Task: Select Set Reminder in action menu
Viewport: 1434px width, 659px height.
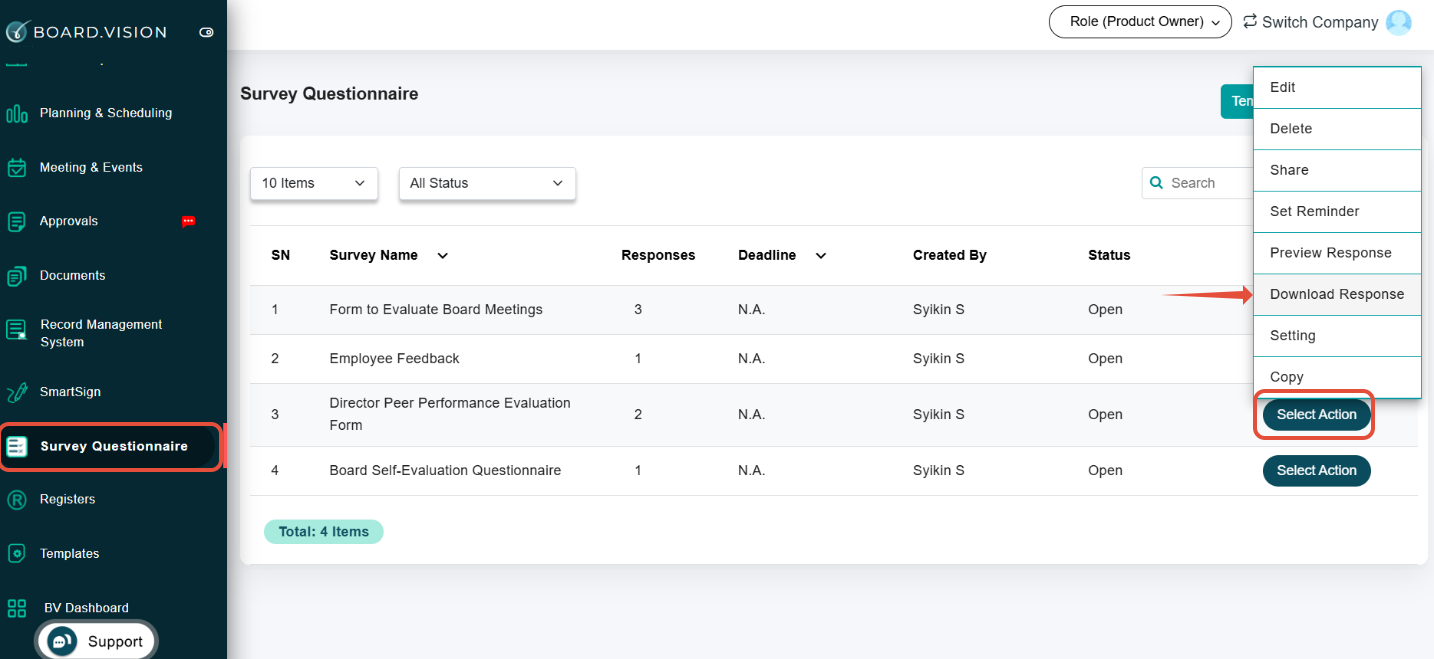Action: click(x=1314, y=211)
